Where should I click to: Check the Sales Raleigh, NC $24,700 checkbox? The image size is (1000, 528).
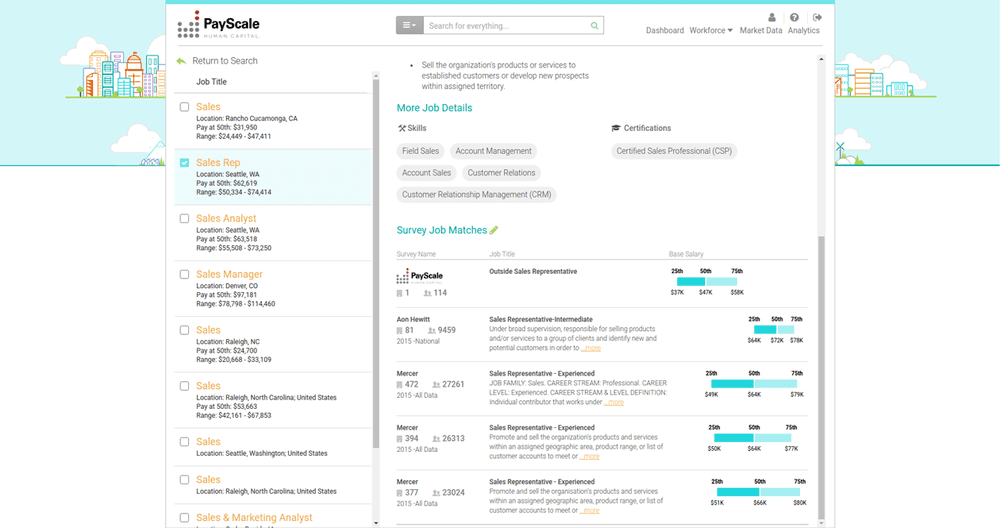(184, 330)
